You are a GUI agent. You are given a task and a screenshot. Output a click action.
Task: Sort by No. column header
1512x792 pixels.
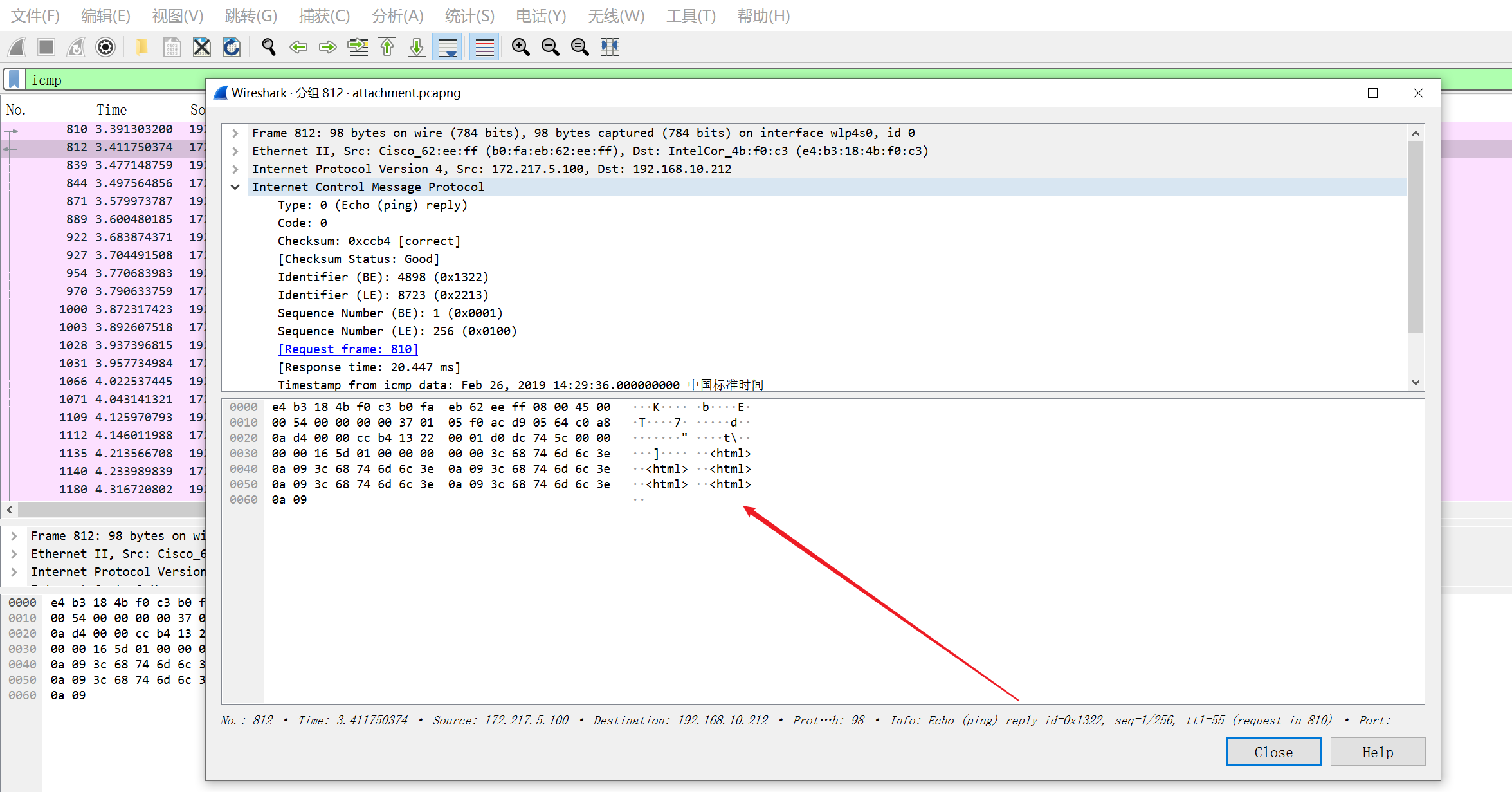point(46,110)
